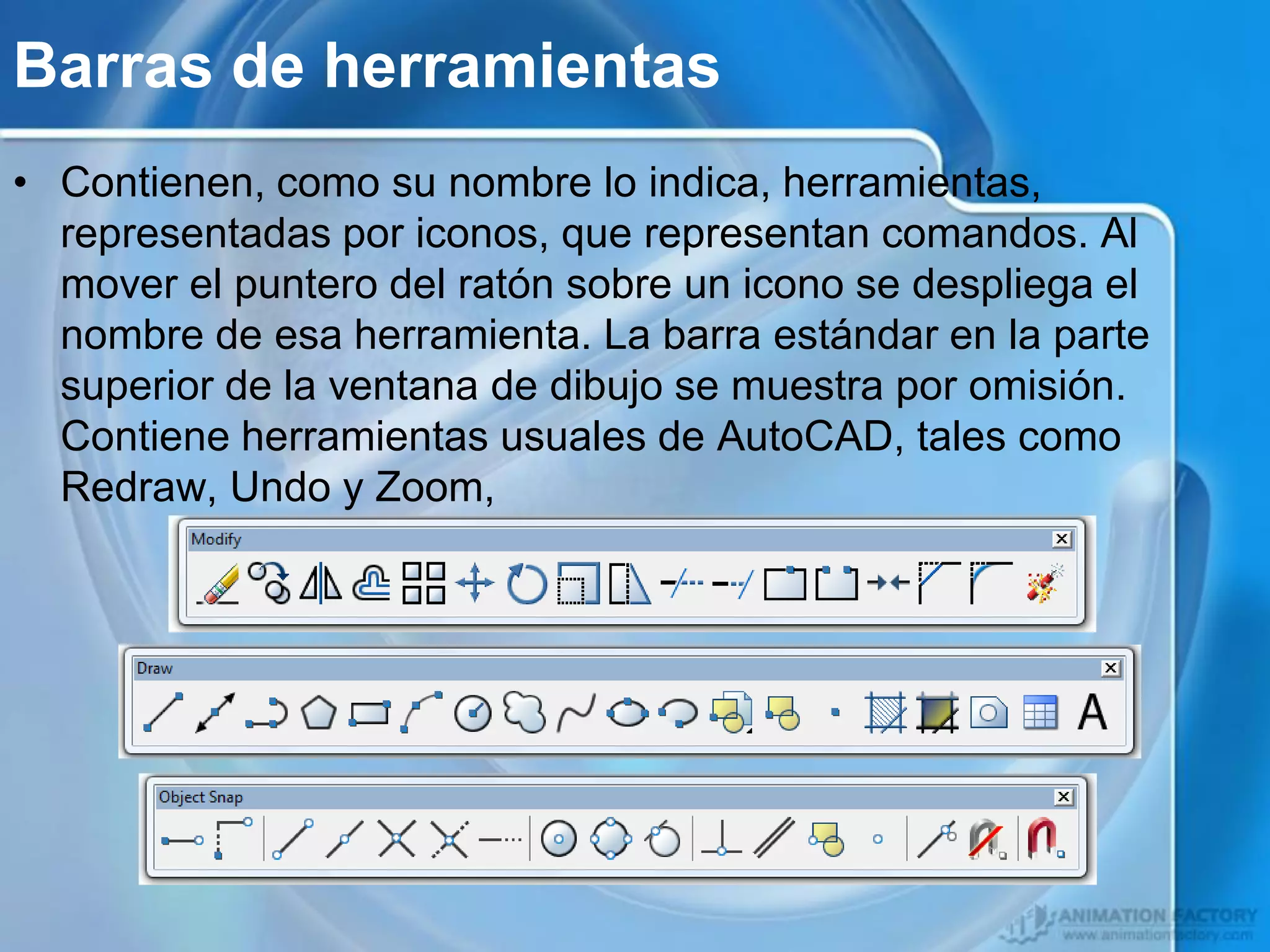Select the Revision Cloud tool in Draw

click(525, 712)
